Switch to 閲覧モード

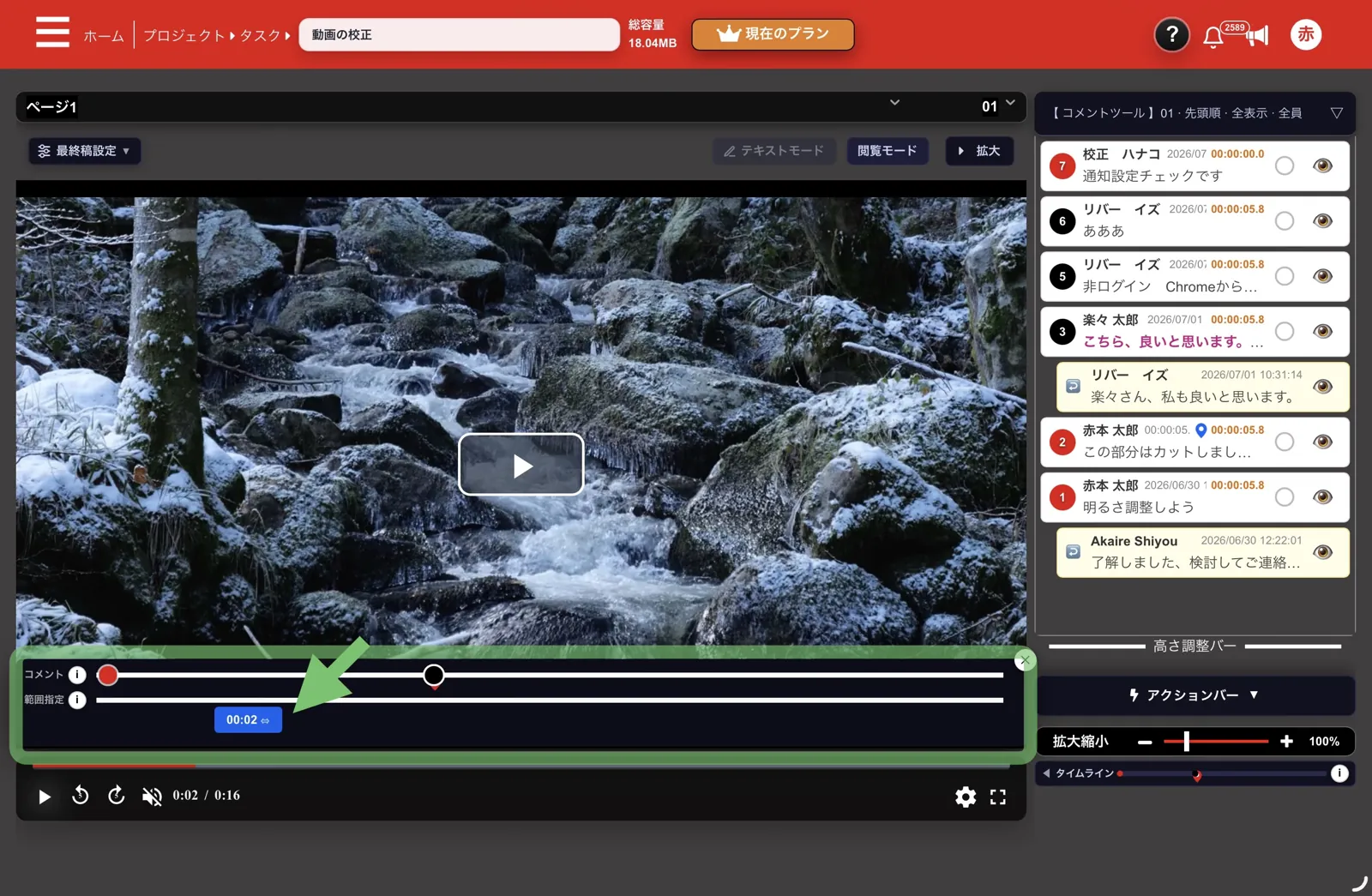coord(888,151)
